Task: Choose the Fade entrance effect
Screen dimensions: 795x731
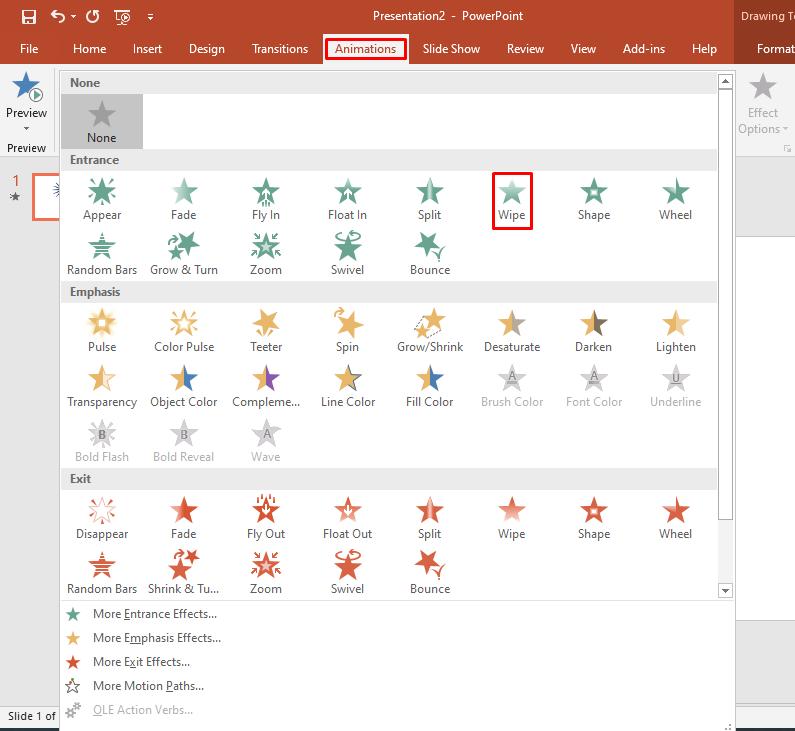Action: [184, 200]
